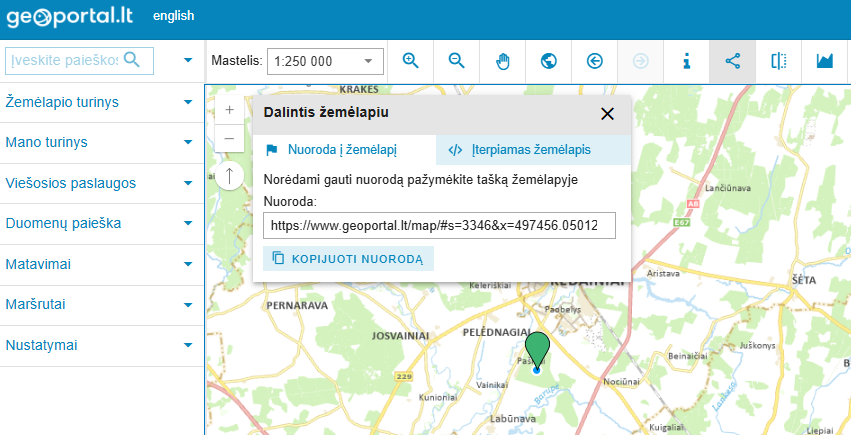Click the map link URL field

point(439,226)
